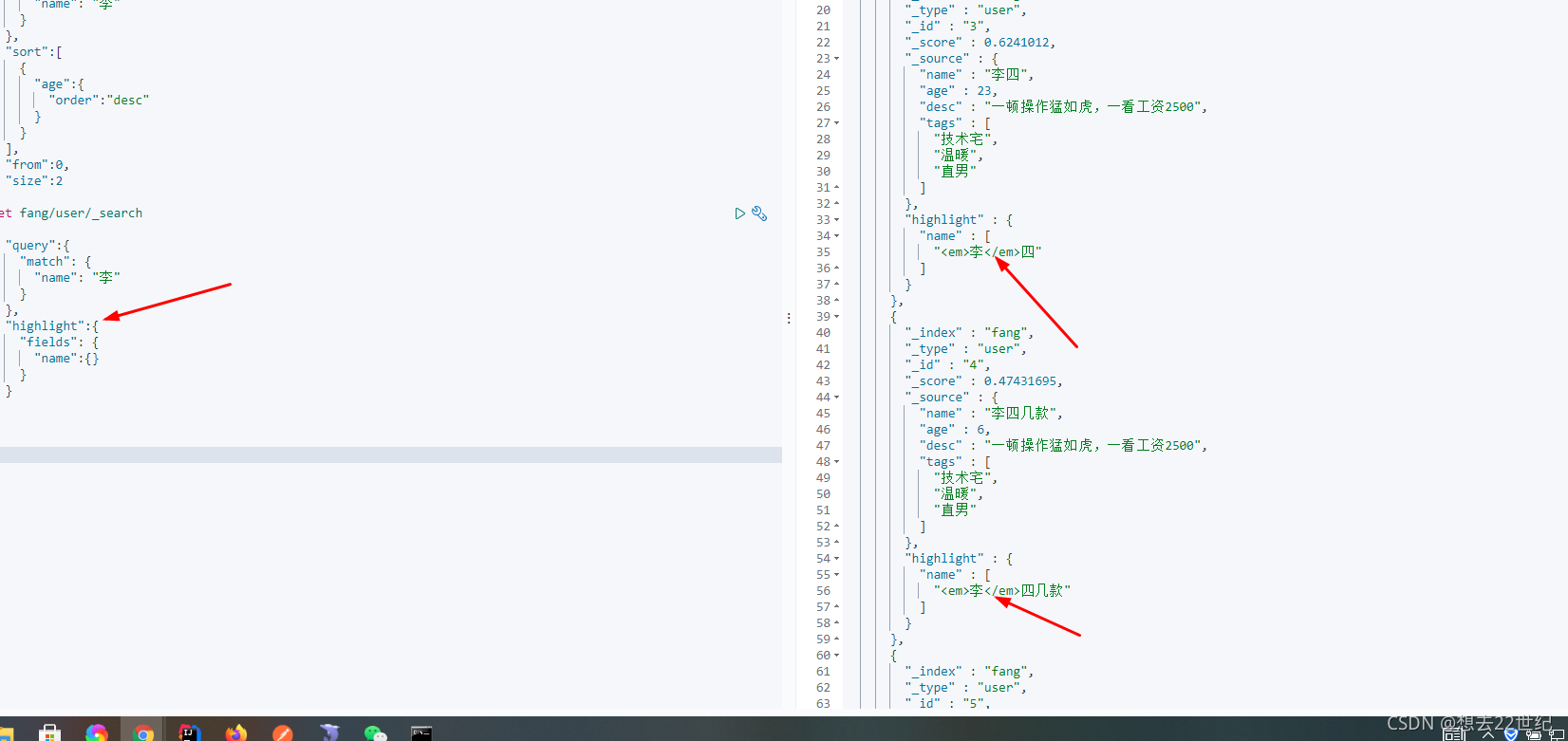Open the network tray icon
The height and width of the screenshot is (741, 1568).
tap(1557, 734)
